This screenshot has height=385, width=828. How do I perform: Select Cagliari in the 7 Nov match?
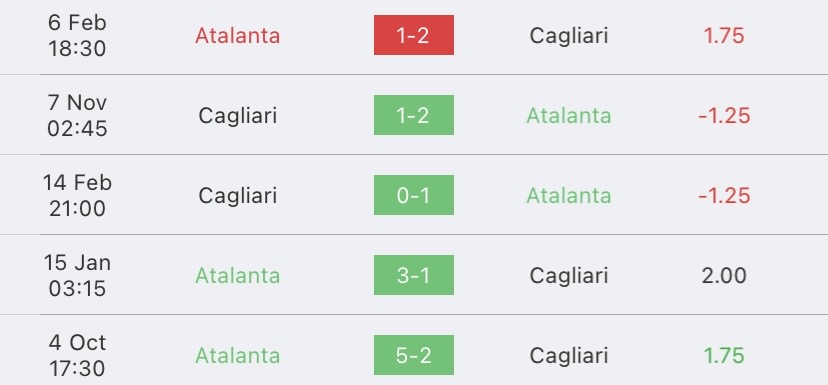click(238, 116)
